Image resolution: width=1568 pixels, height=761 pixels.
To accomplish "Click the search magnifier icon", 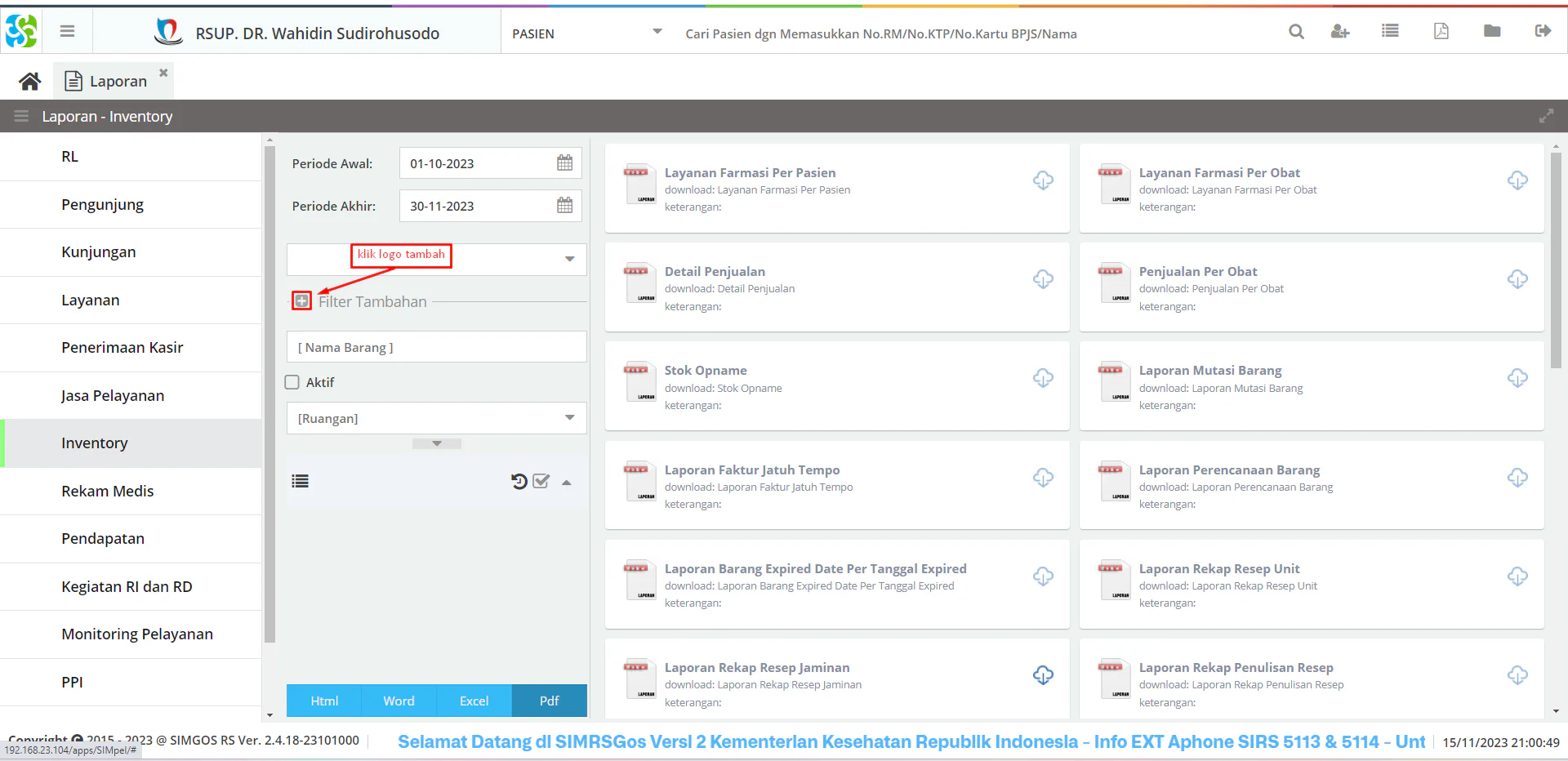I will 1296,31.
